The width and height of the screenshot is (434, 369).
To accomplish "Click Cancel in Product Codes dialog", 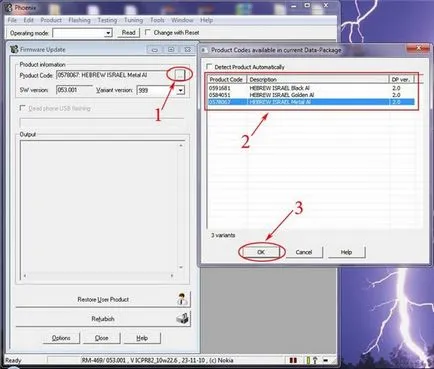I will point(304,252).
